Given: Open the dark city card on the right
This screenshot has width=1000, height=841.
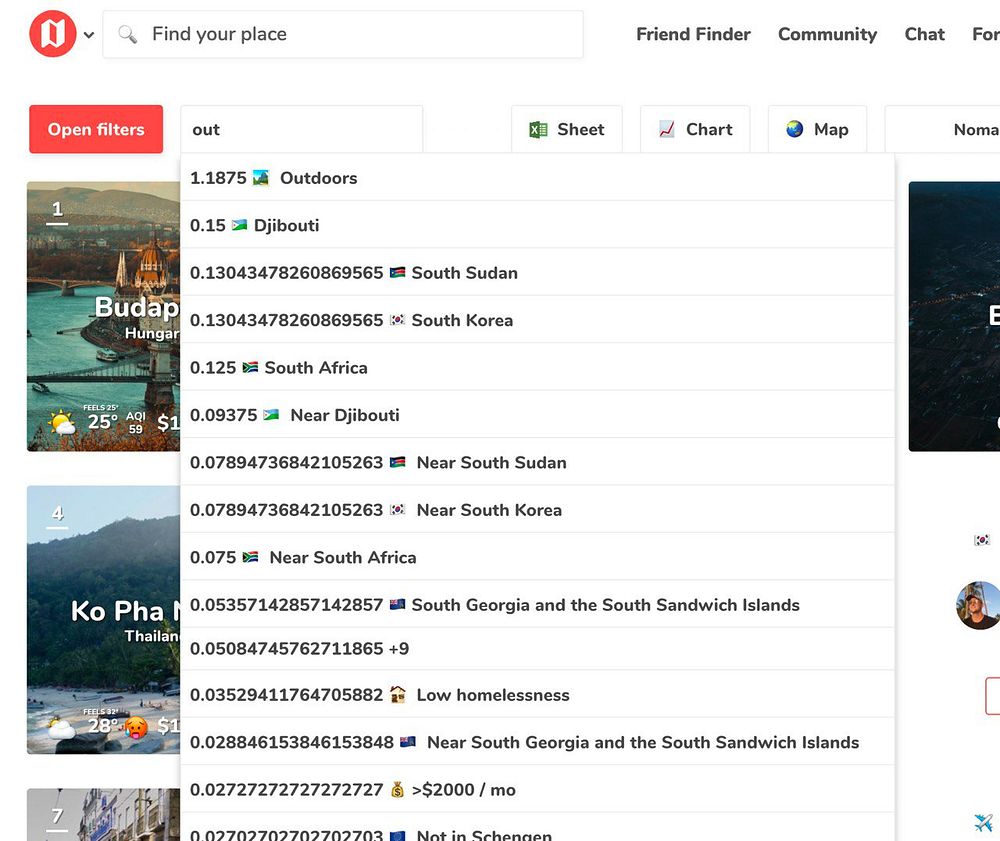Looking at the screenshot, I should [954, 316].
